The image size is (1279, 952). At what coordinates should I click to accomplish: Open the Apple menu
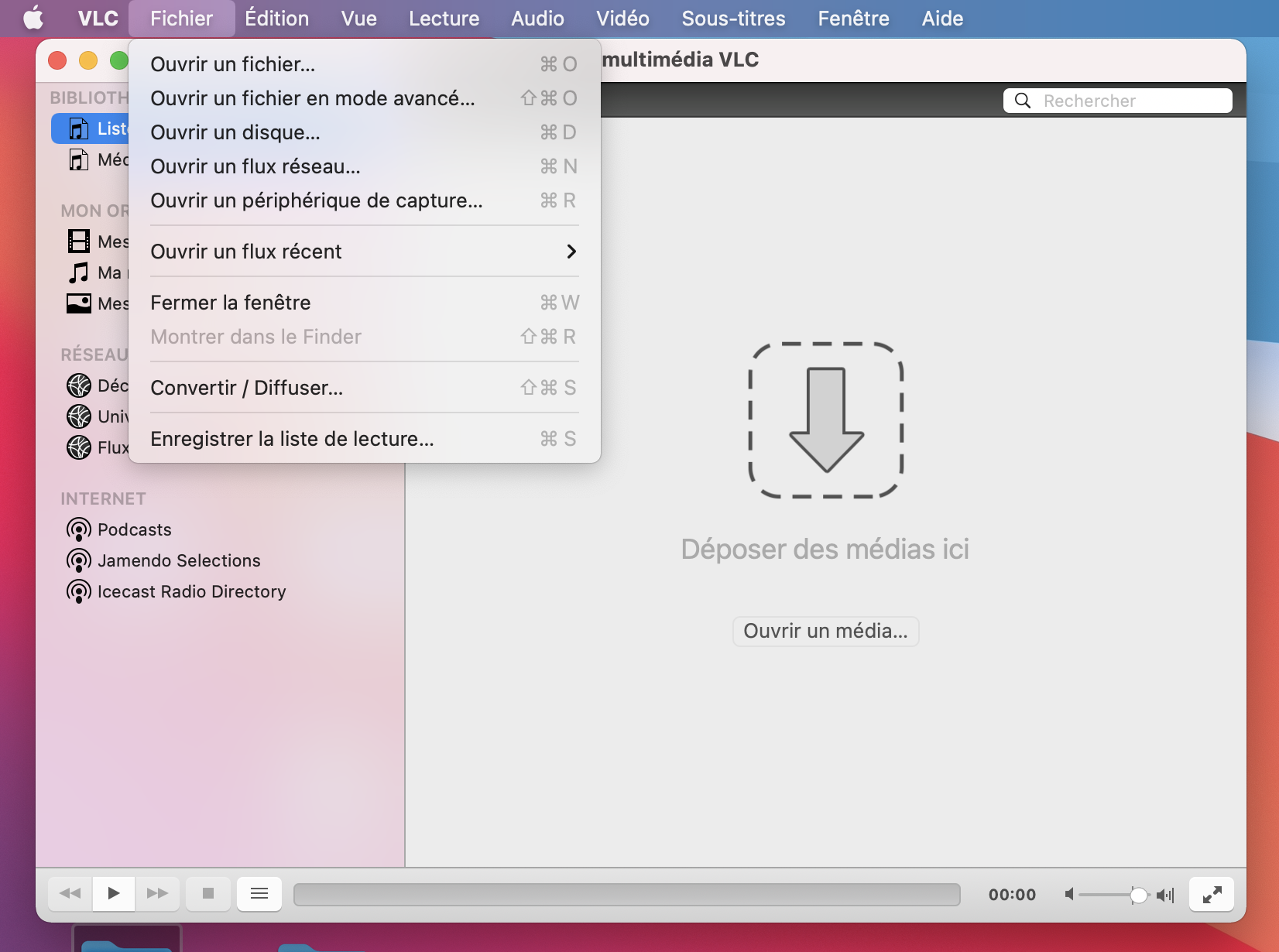(x=33, y=18)
